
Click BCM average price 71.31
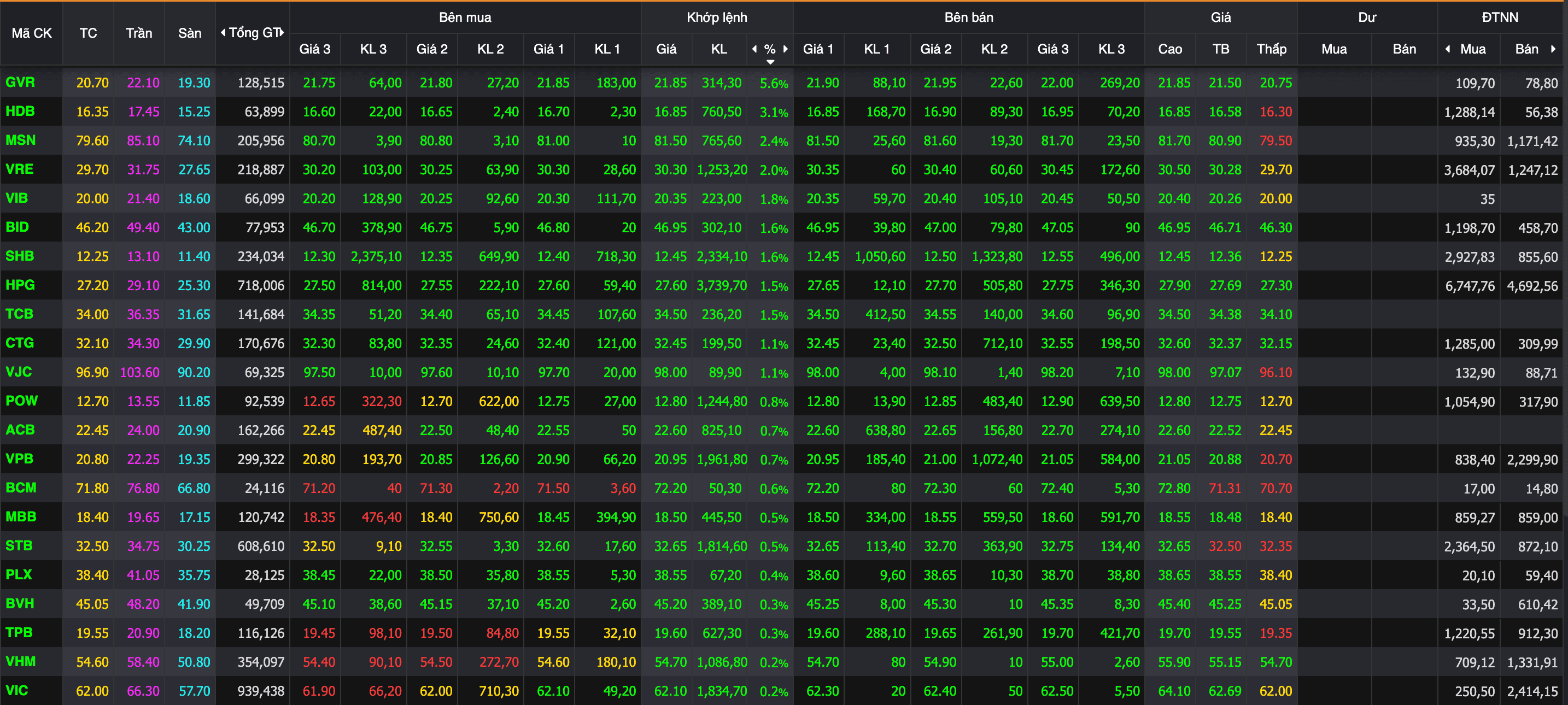pos(1225,489)
